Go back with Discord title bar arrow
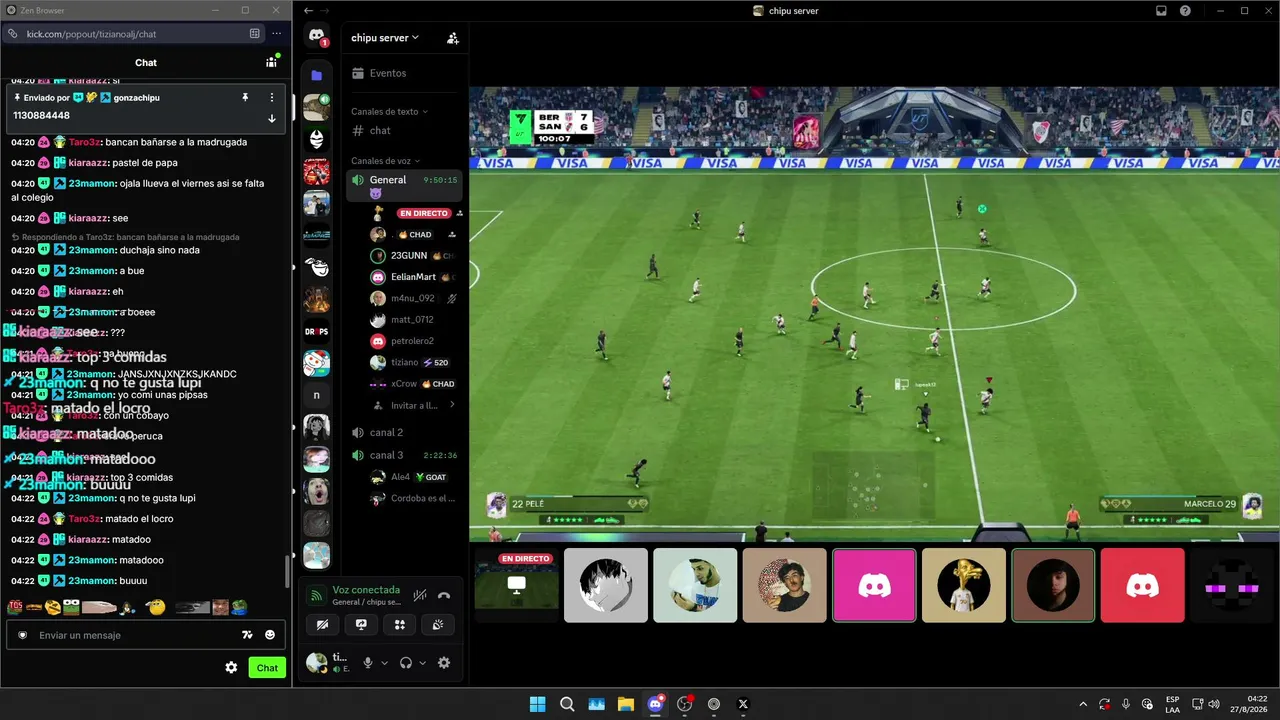This screenshot has height=720, width=1280. click(x=309, y=10)
